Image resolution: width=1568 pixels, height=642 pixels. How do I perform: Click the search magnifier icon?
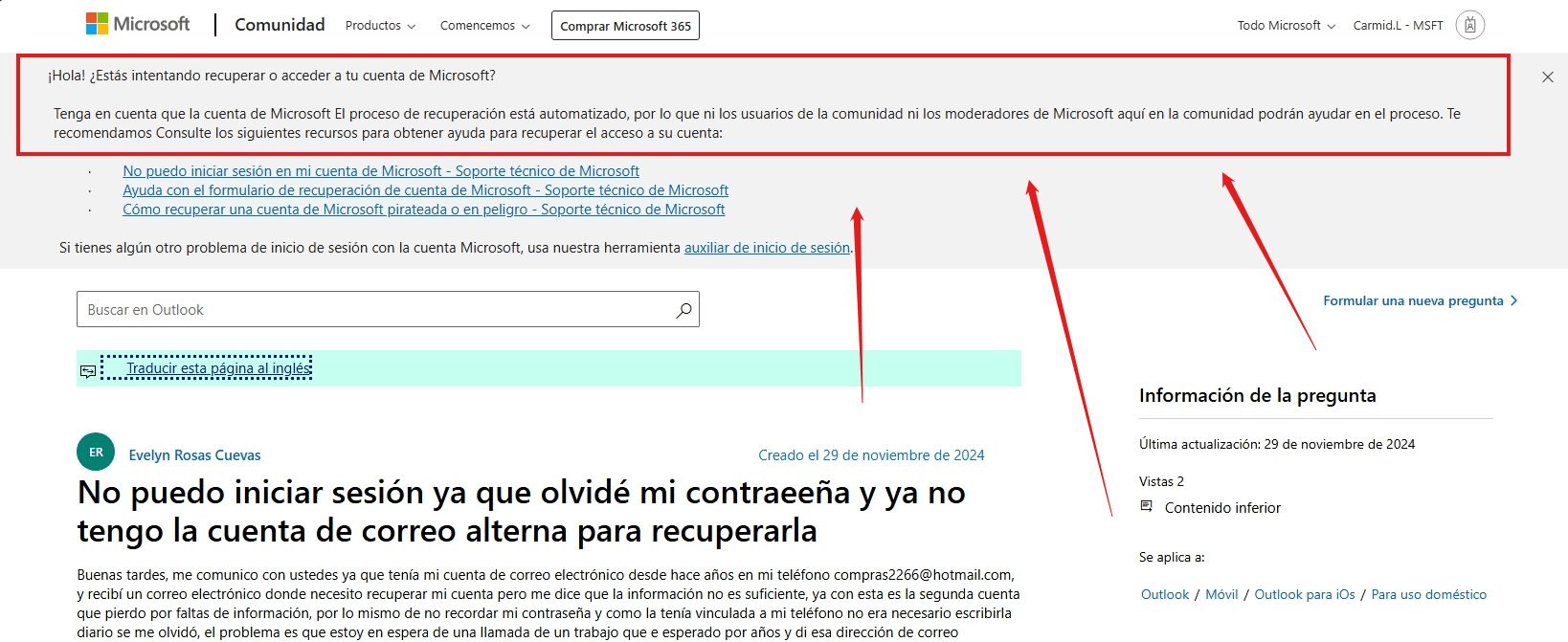pos(683,310)
